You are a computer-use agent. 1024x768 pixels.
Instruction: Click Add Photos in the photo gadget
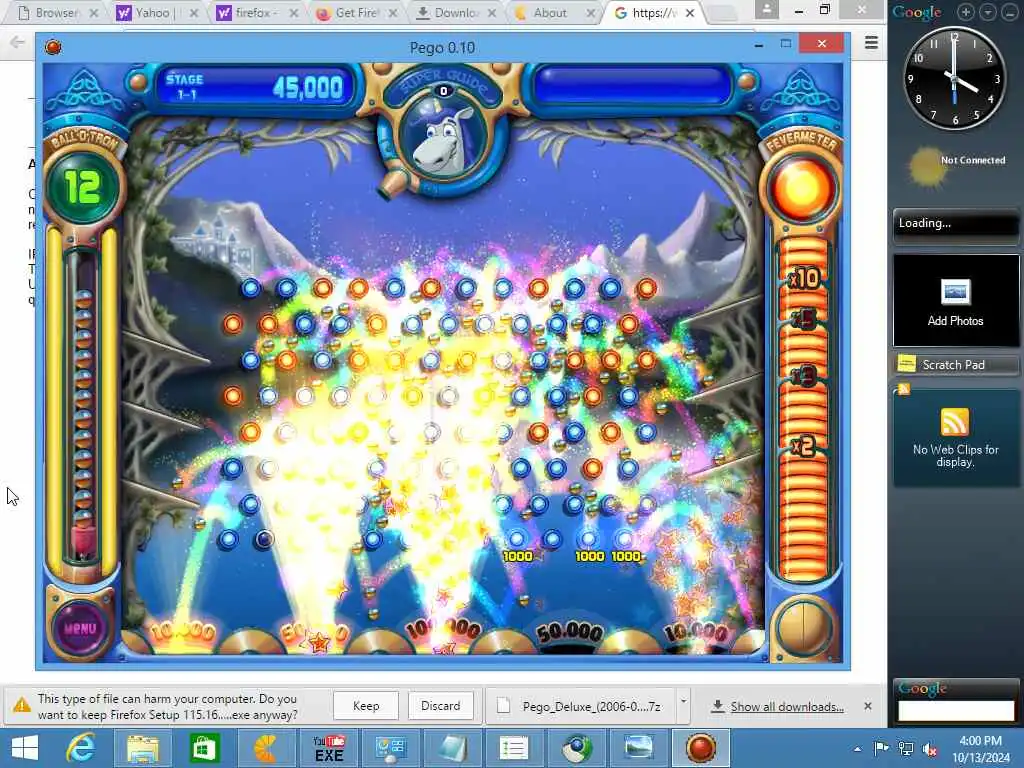pyautogui.click(x=955, y=321)
